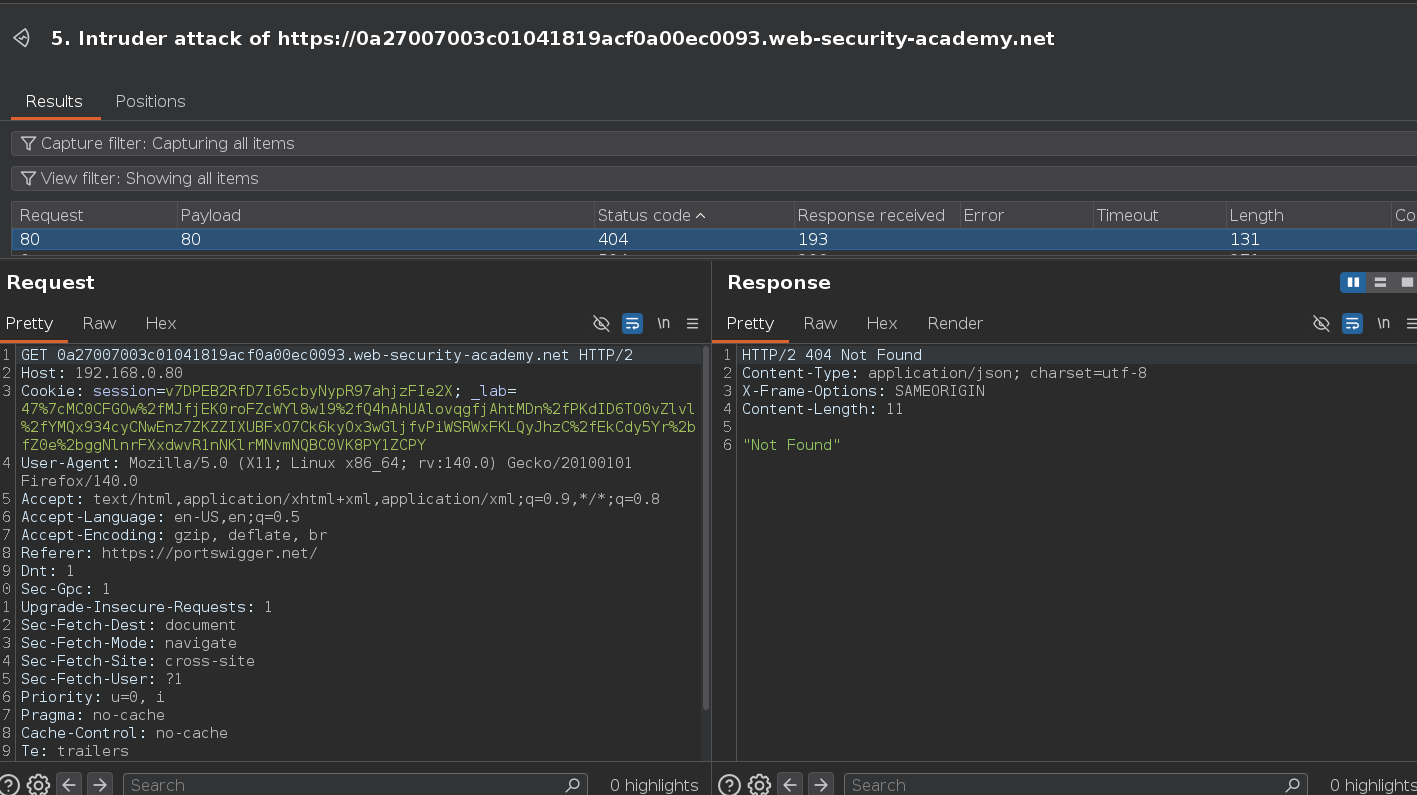Viewport: 1417px width, 795px height.
Task: Select tabbed layout icon
Action: click(1406, 283)
